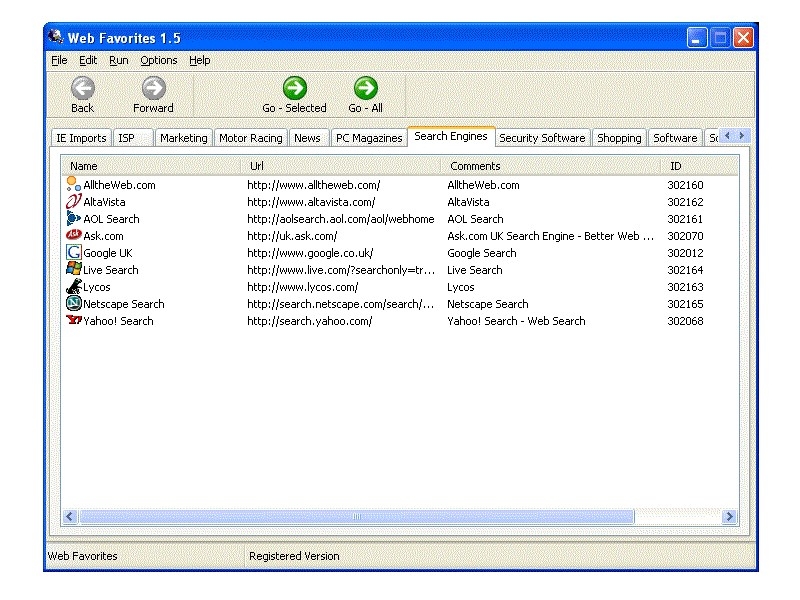The height and width of the screenshot is (600, 800).
Task: Close the Web Favorites window
Action: 743,38
